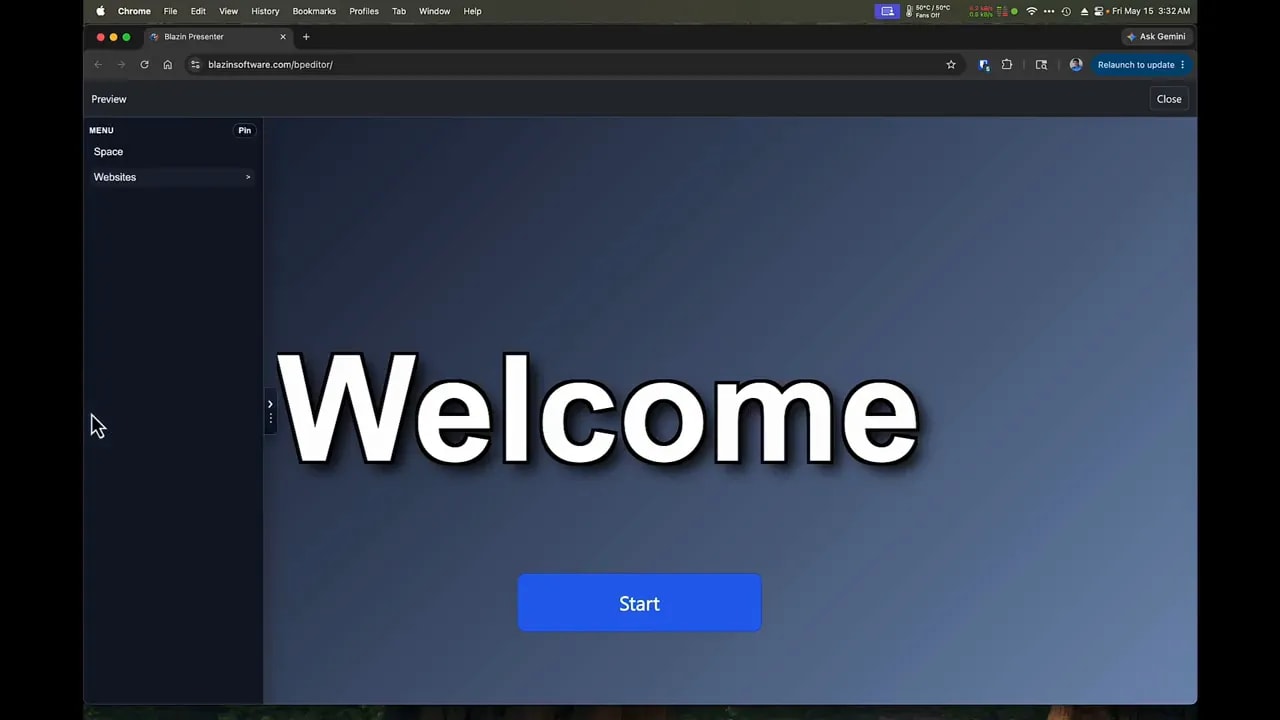Close the preview with the Close button

pyautogui.click(x=1169, y=99)
